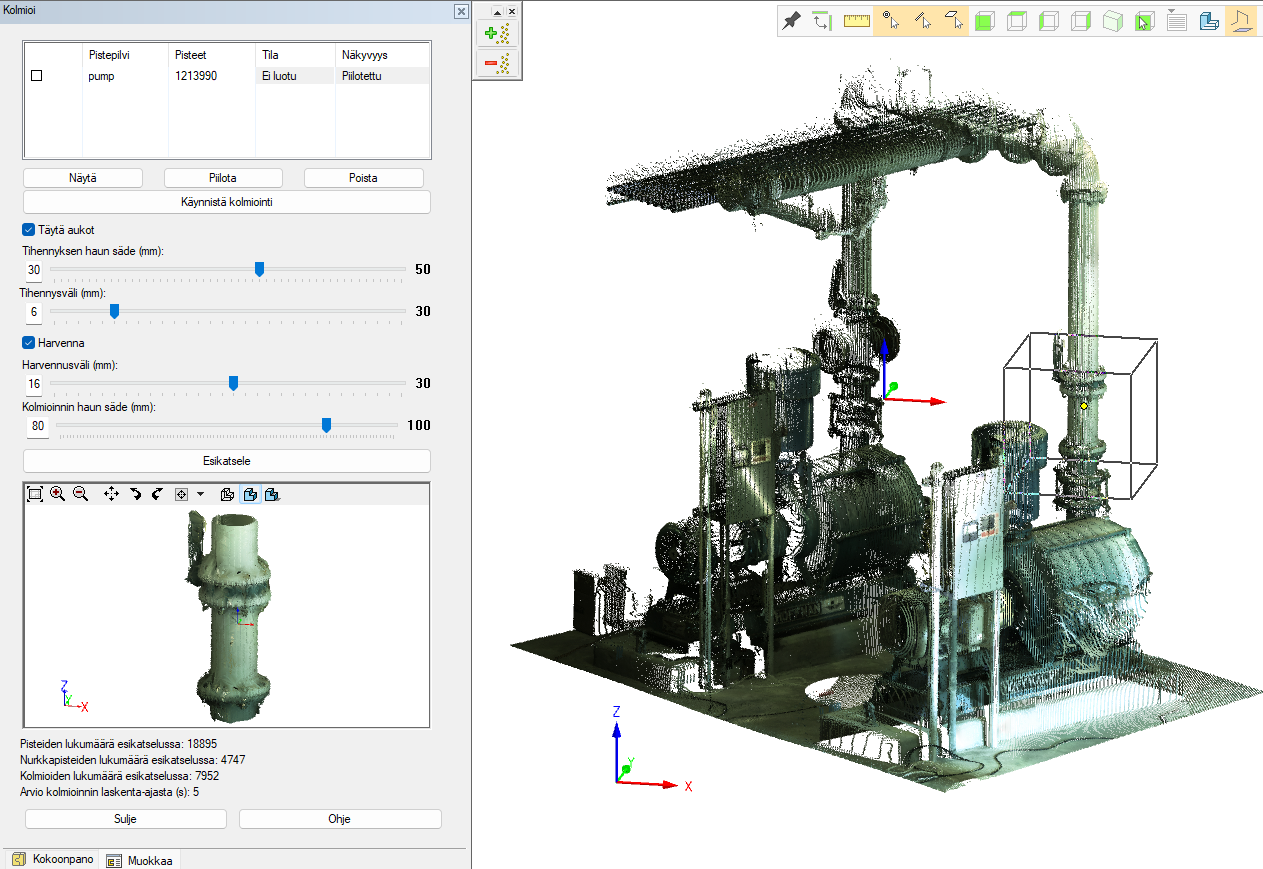Click the 'Käynnistä kolmiointi' button
Screen dimensions: 1263x869
227,202
